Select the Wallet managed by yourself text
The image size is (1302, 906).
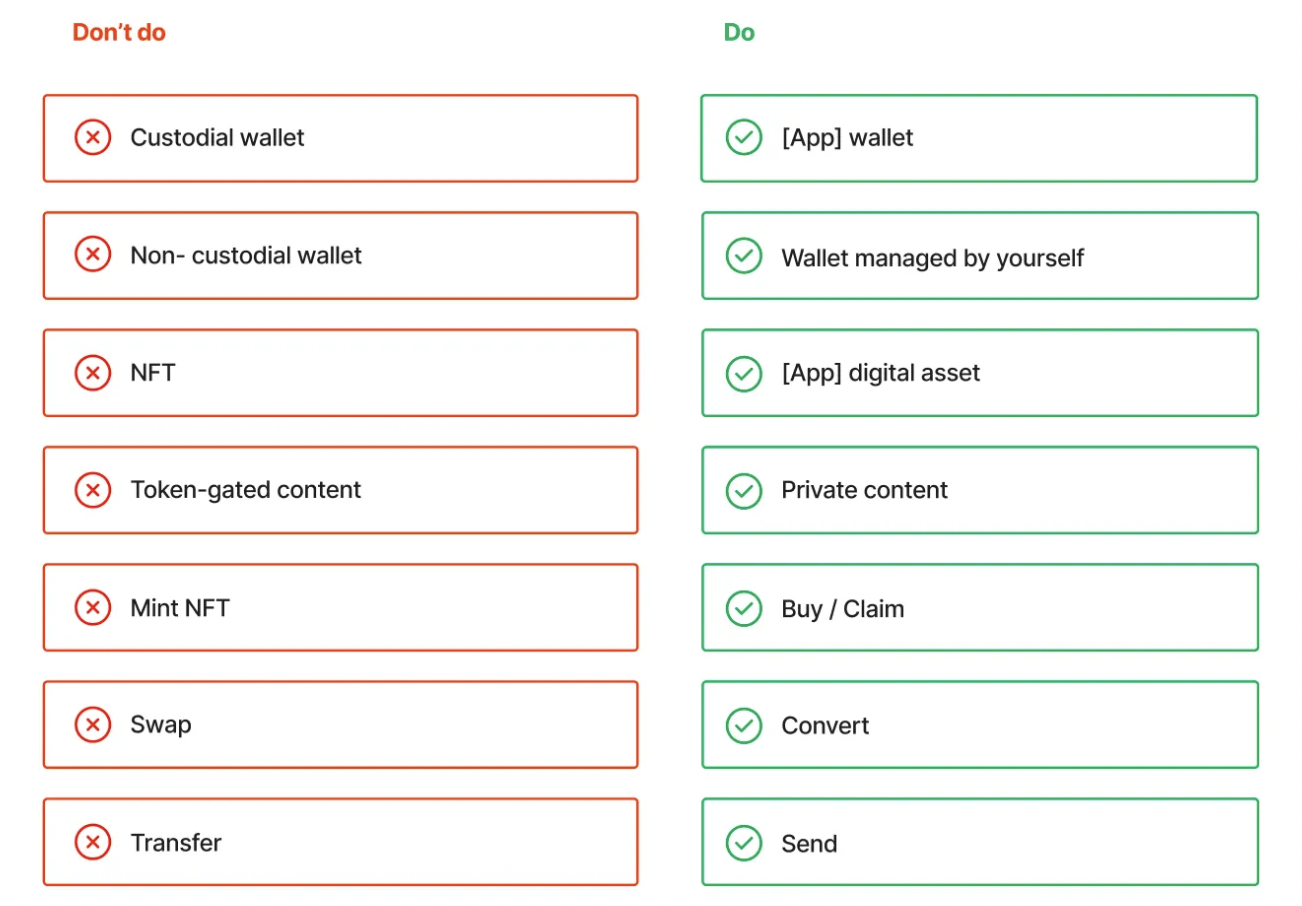click(x=932, y=258)
